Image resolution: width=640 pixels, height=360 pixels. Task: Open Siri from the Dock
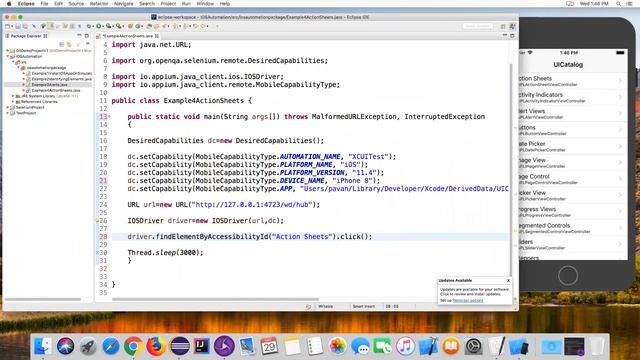(65, 346)
